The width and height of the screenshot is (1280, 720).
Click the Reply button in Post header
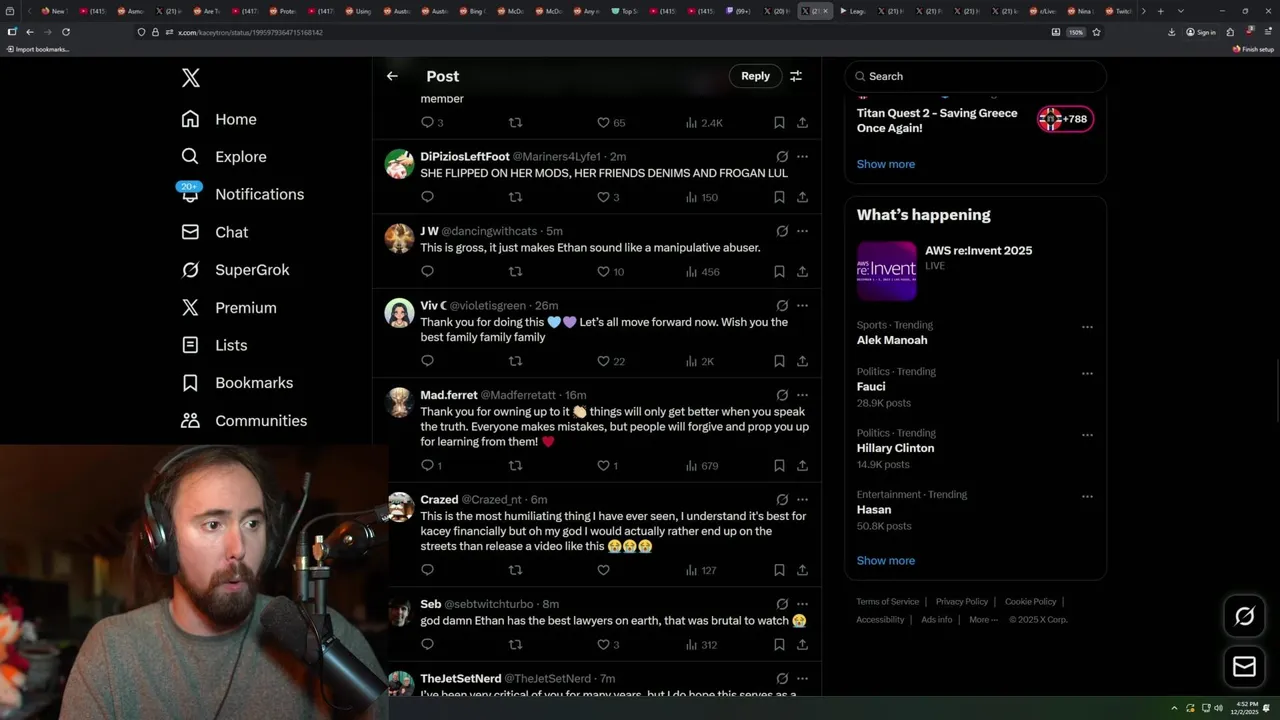tap(755, 76)
